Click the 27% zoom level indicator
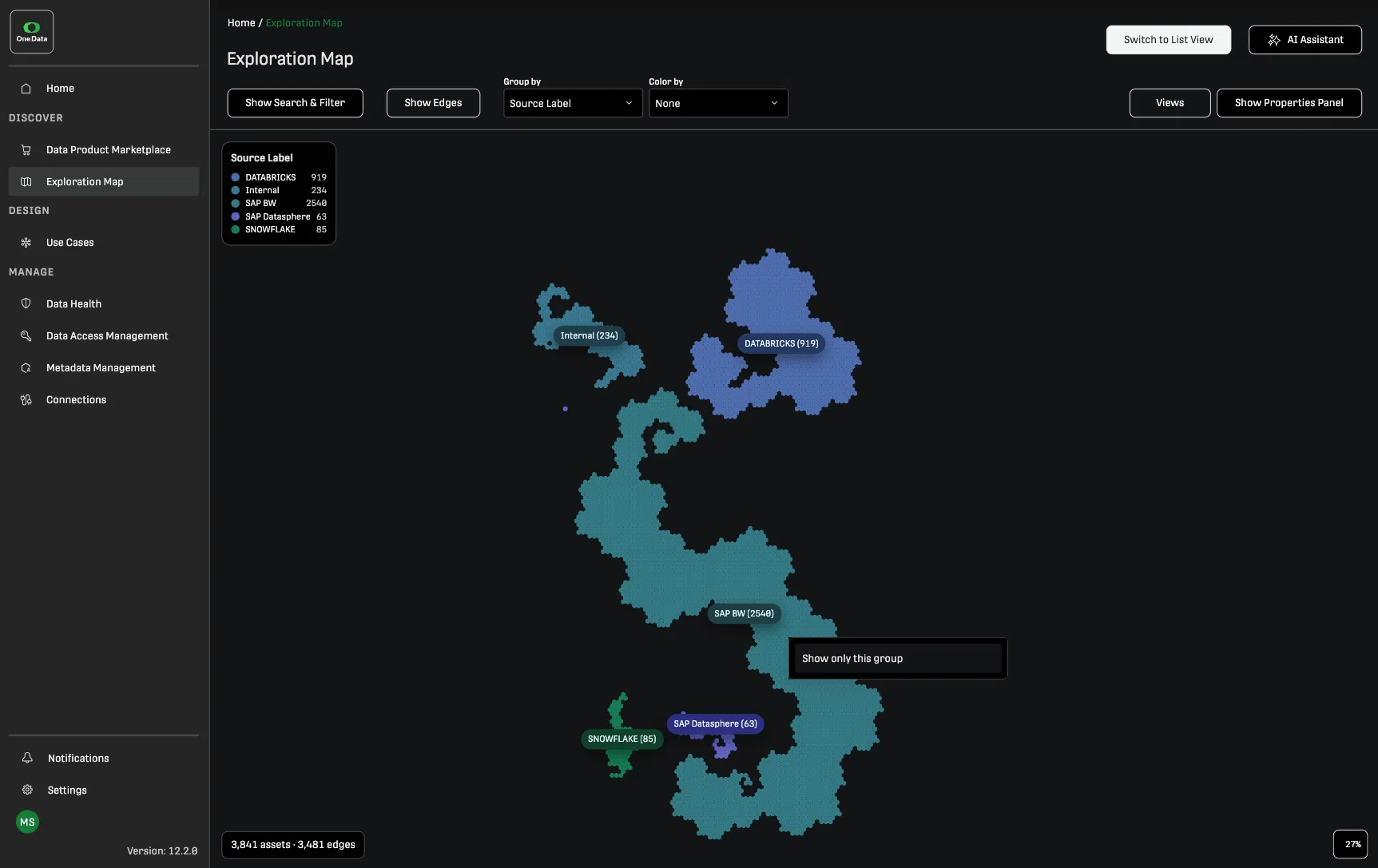The height and width of the screenshot is (868, 1378). click(x=1351, y=844)
